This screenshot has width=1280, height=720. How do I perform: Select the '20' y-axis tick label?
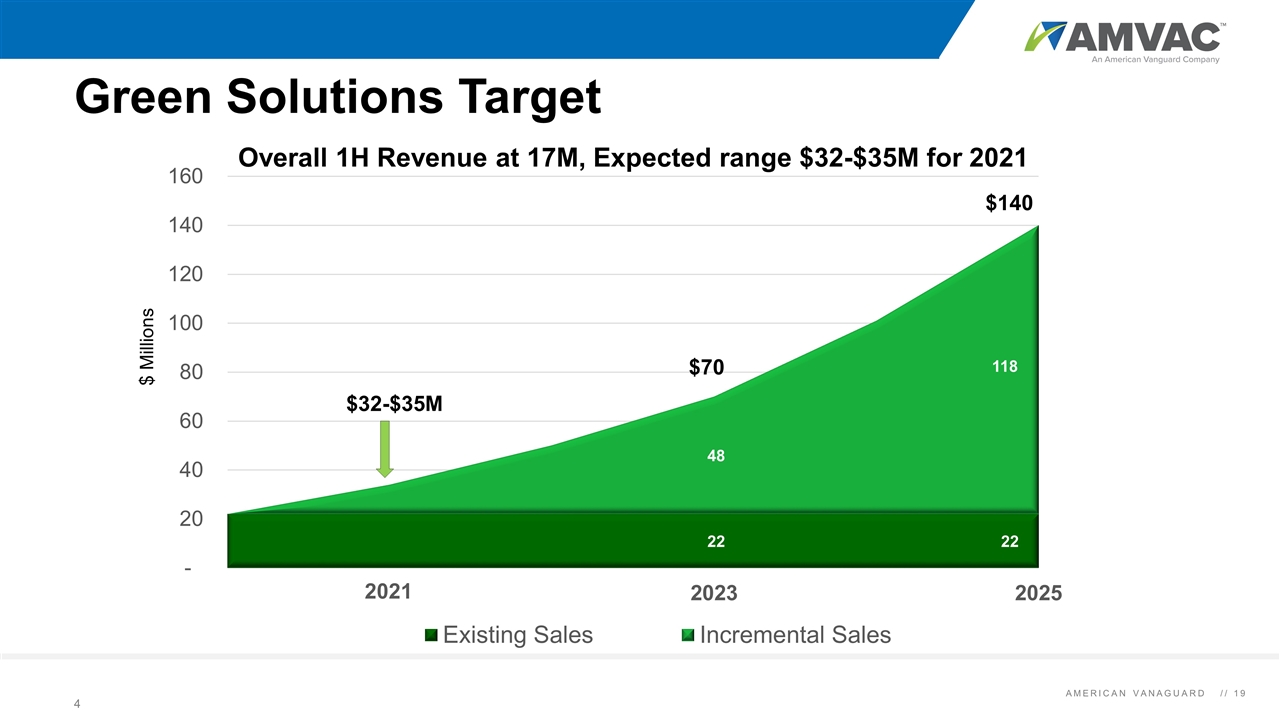click(192, 519)
